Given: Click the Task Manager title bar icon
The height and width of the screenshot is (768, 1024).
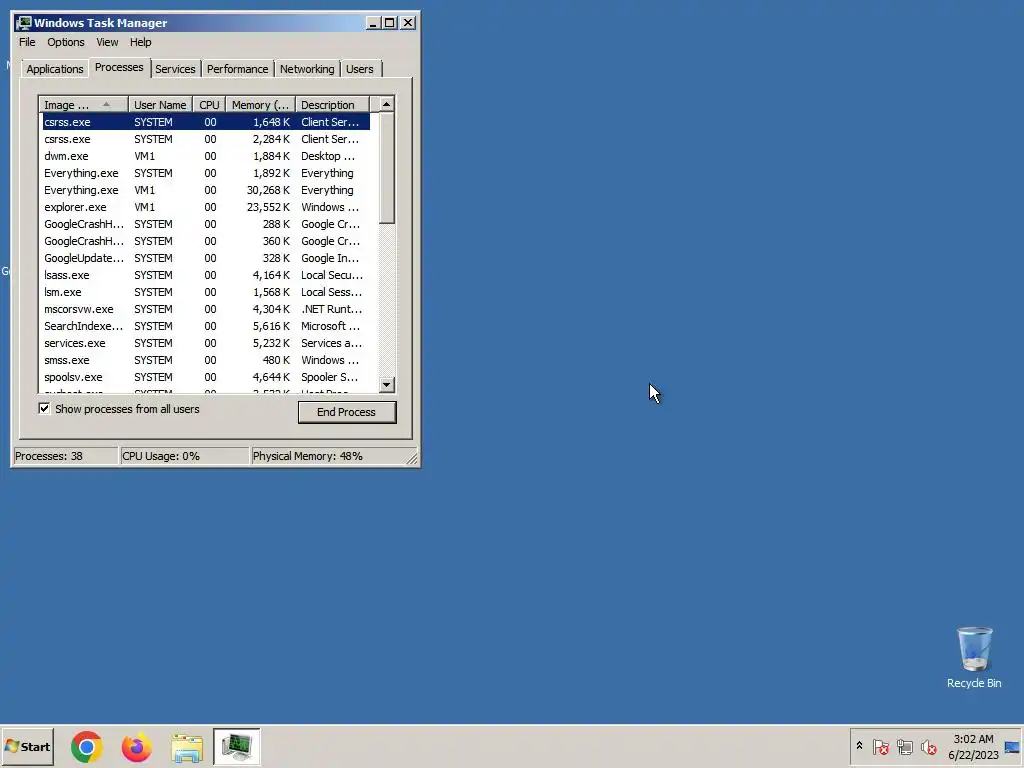Looking at the screenshot, I should pyautogui.click(x=24, y=23).
